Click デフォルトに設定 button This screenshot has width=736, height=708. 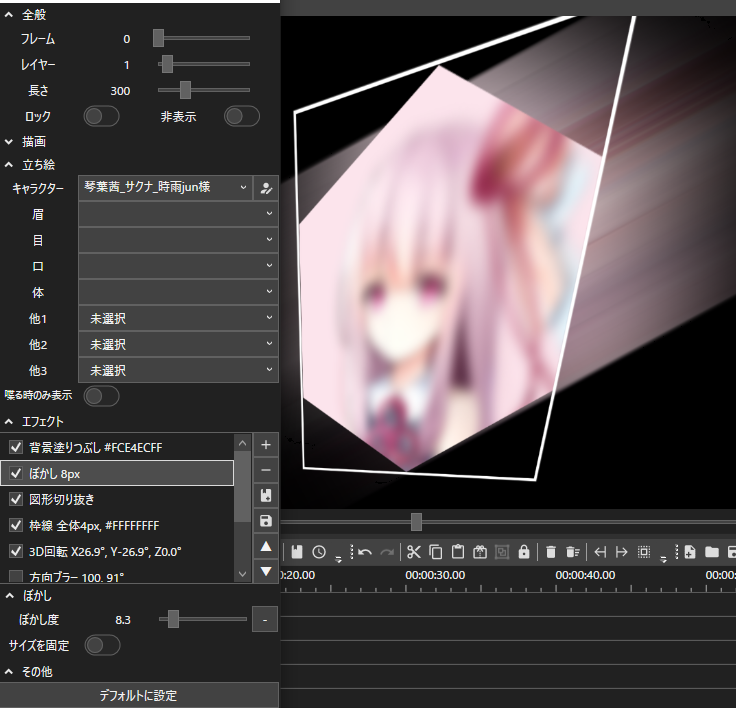coord(139,695)
